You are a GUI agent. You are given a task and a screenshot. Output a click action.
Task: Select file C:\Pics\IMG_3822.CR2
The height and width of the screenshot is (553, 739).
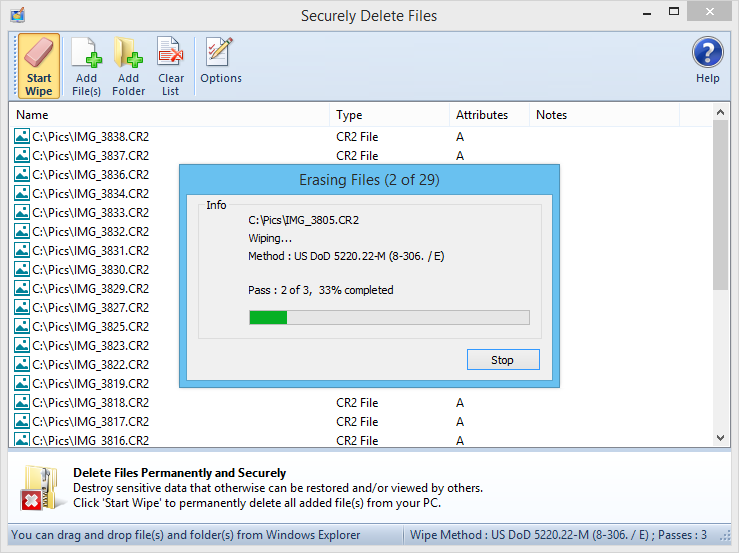tap(90, 365)
